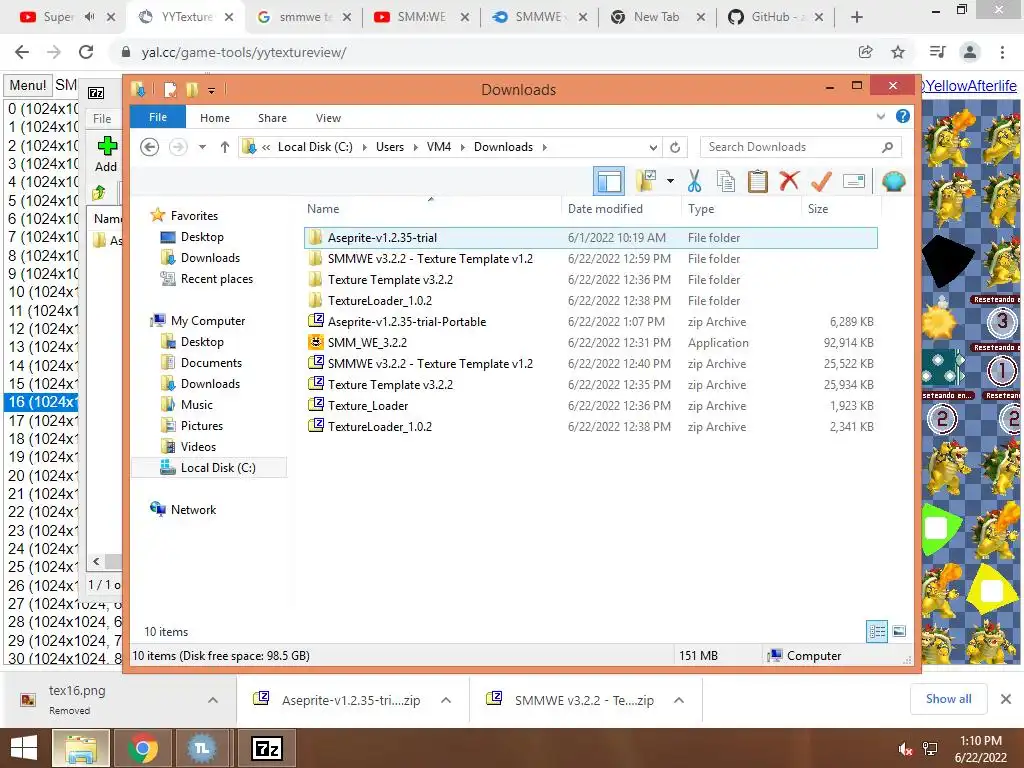Viewport: 1024px width, 768px height.
Task: Select Aseprite-v1.2.35-trial-Portable zip archive
Action: (x=590, y=321)
